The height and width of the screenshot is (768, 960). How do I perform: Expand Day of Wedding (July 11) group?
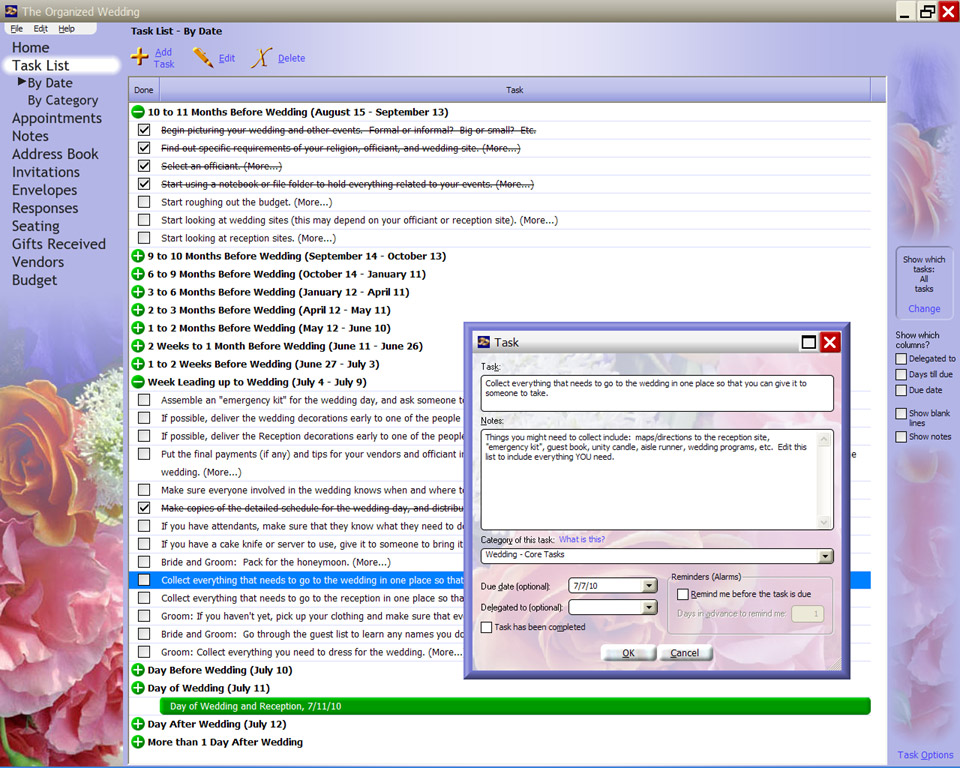point(138,688)
